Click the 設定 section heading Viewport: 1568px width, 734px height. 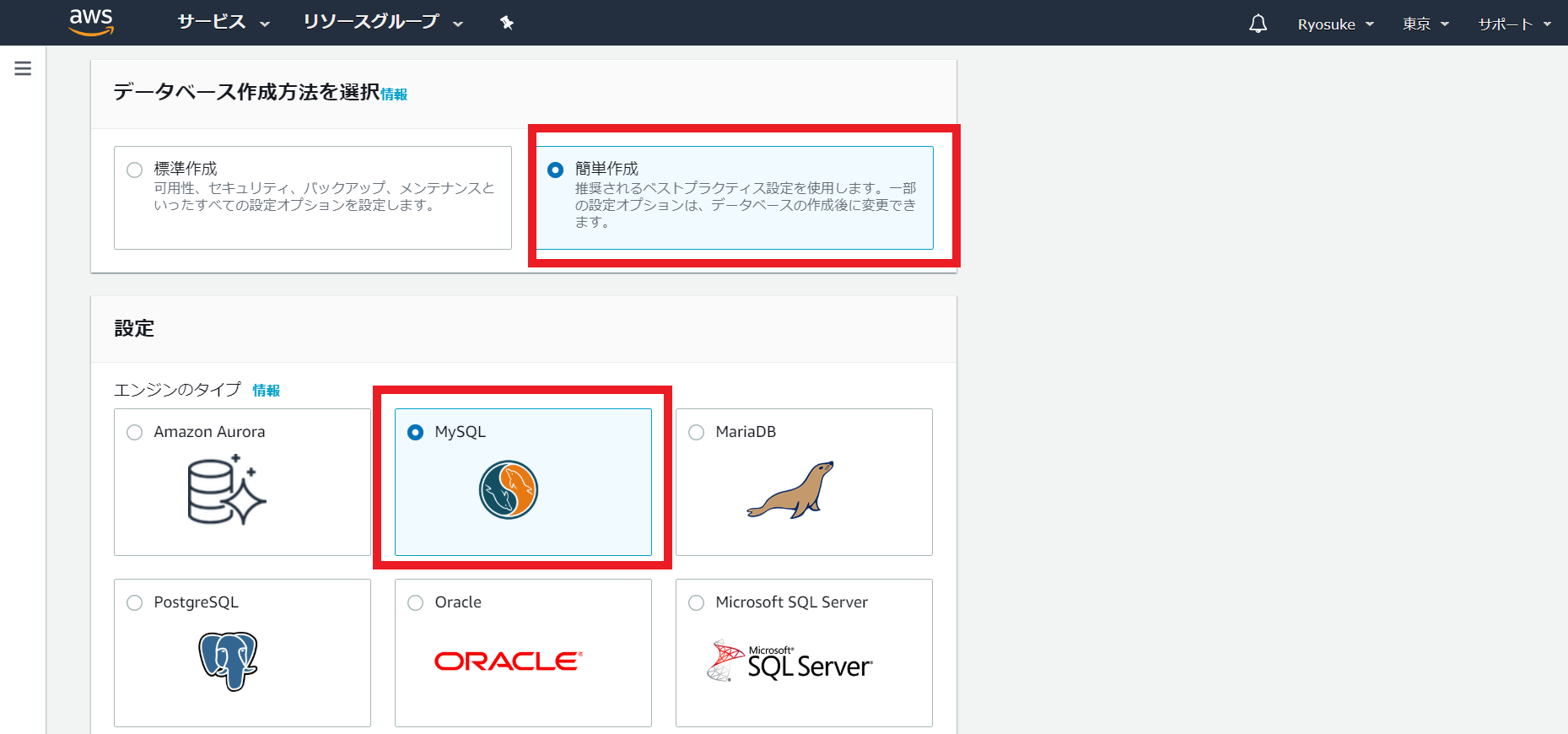[134, 328]
